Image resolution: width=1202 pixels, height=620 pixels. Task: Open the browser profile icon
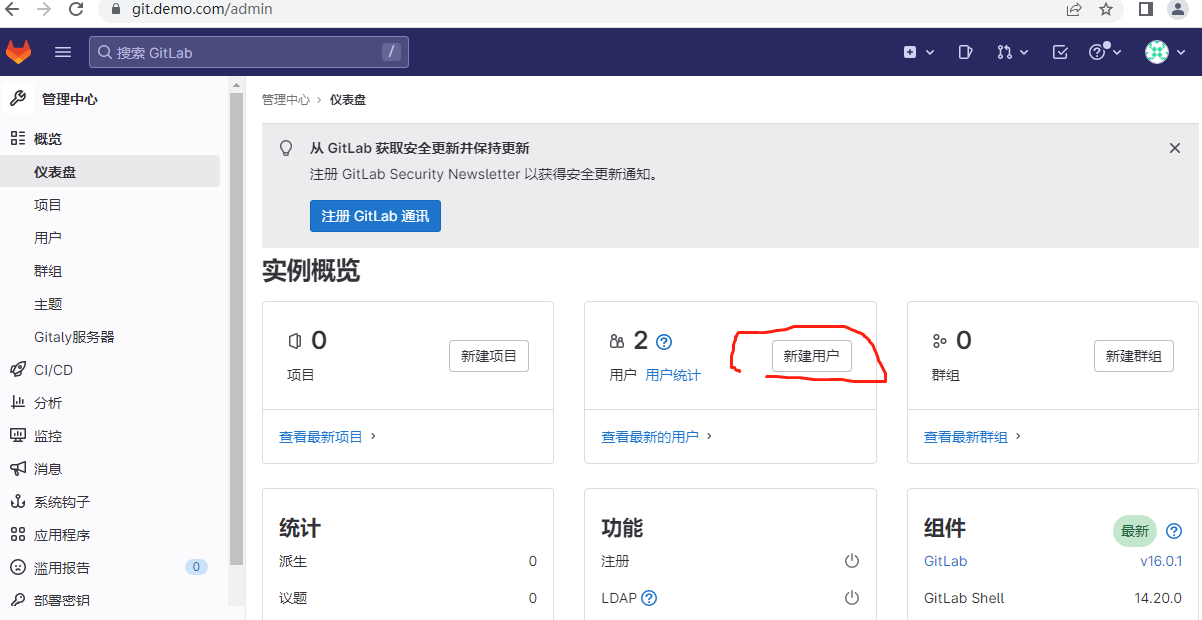[1177, 9]
